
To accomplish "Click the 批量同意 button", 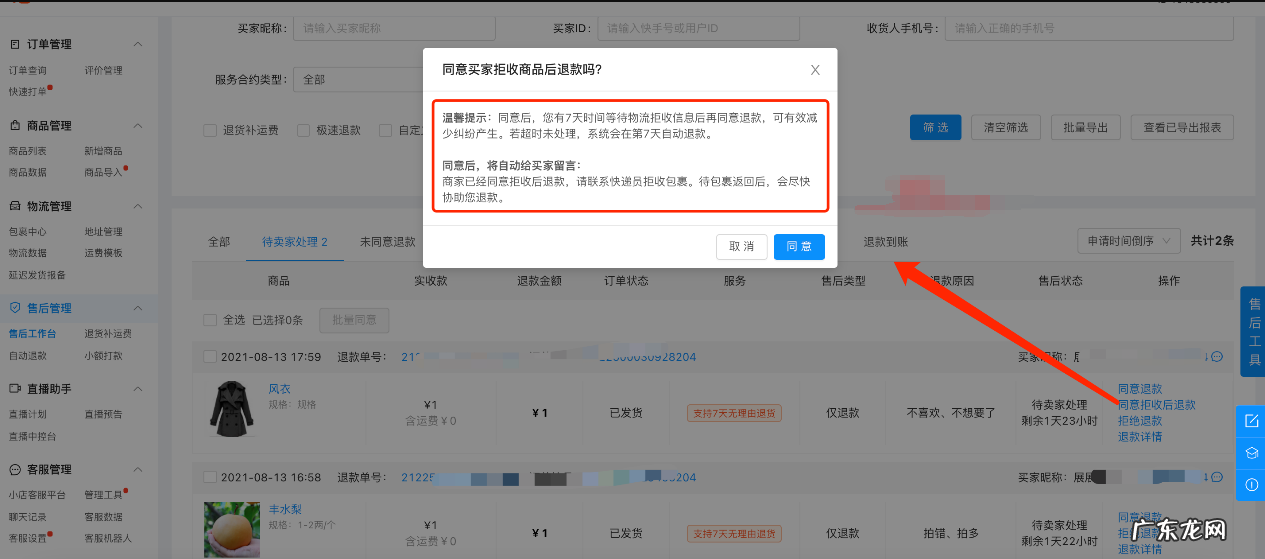I will pyautogui.click(x=354, y=320).
